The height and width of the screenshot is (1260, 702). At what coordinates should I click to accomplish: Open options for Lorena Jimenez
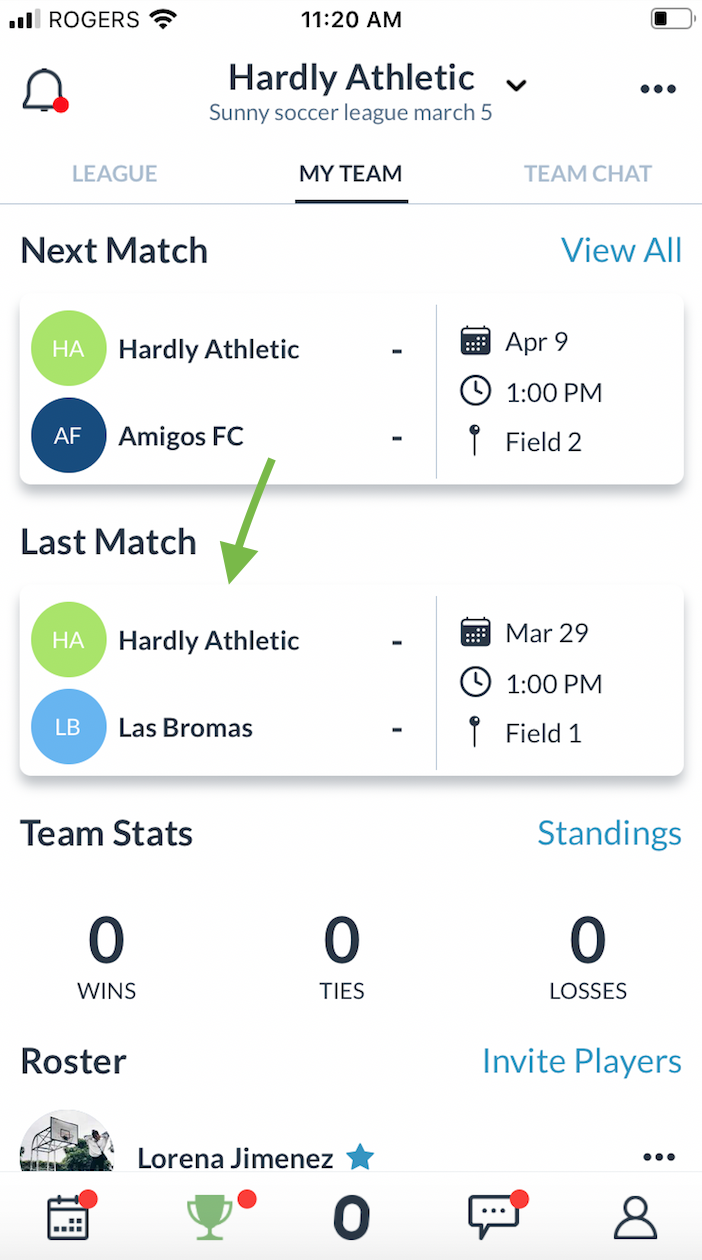[659, 1157]
